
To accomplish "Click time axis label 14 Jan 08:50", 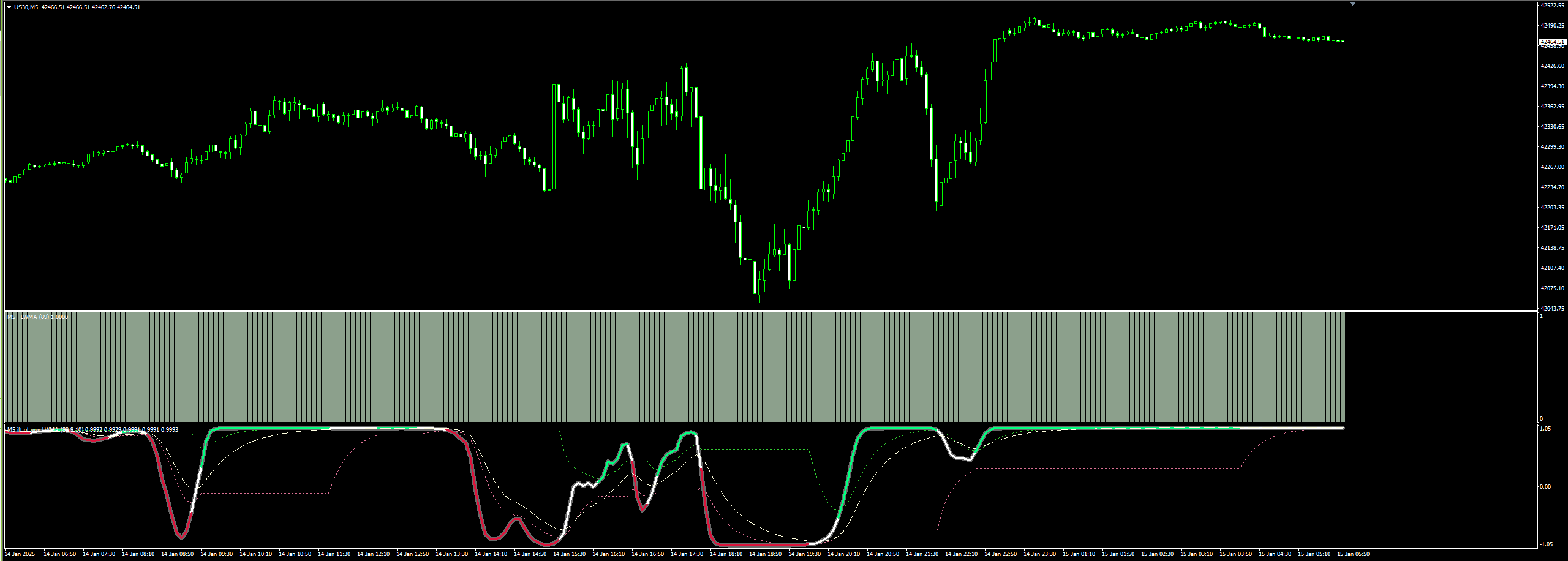I will click(x=178, y=554).
